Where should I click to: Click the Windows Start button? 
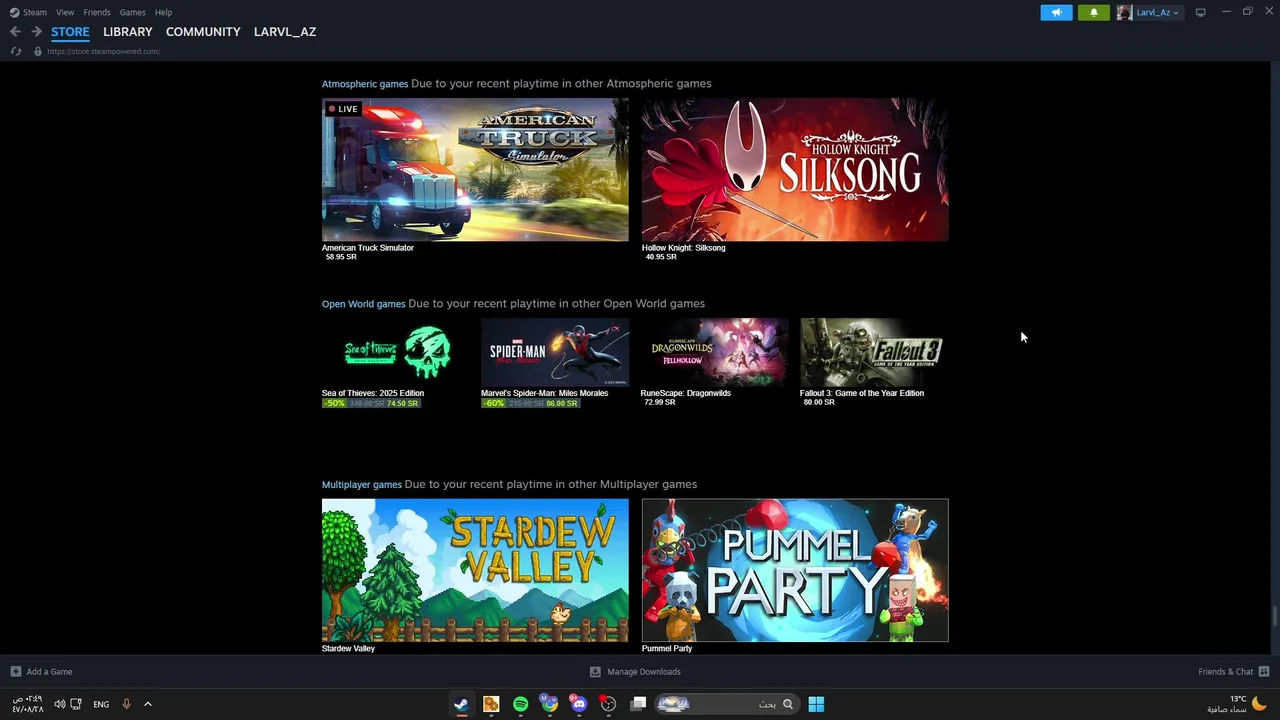(816, 704)
